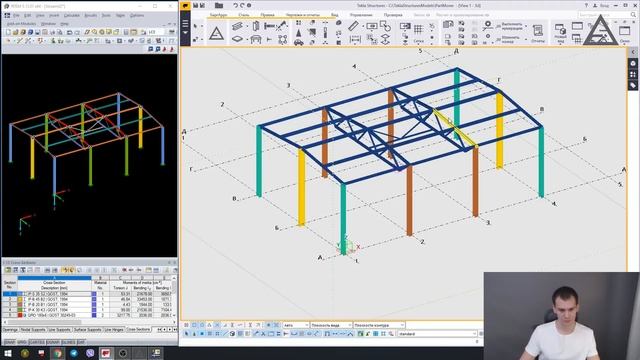Select the measure distance tool in Tekla ribbon
Image resolution: width=640 pixels, height=360 pixels.
click(x=353, y=26)
